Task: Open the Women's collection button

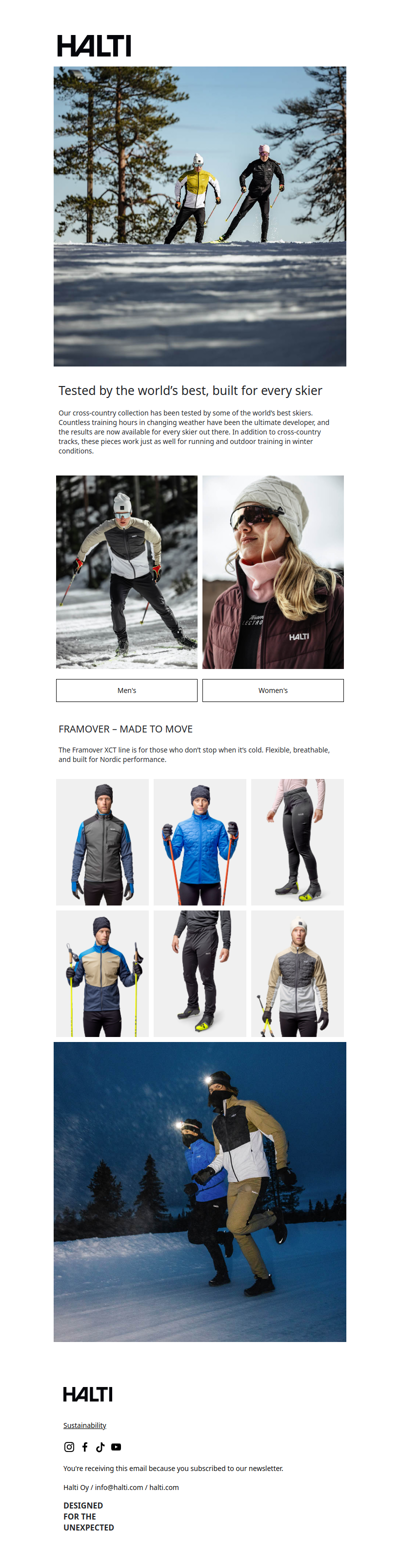Action: pyautogui.click(x=273, y=690)
